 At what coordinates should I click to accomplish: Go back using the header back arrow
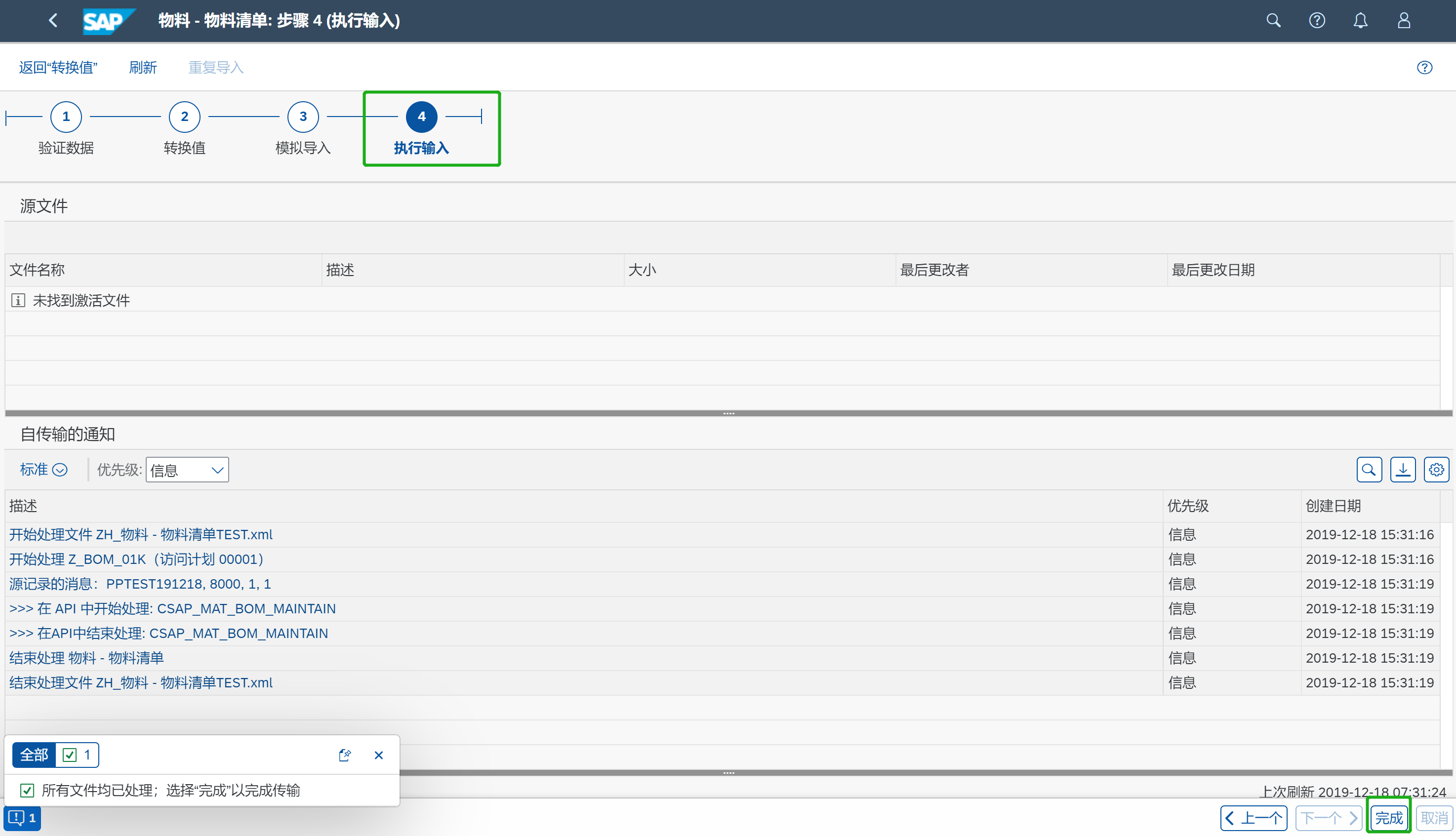(53, 21)
